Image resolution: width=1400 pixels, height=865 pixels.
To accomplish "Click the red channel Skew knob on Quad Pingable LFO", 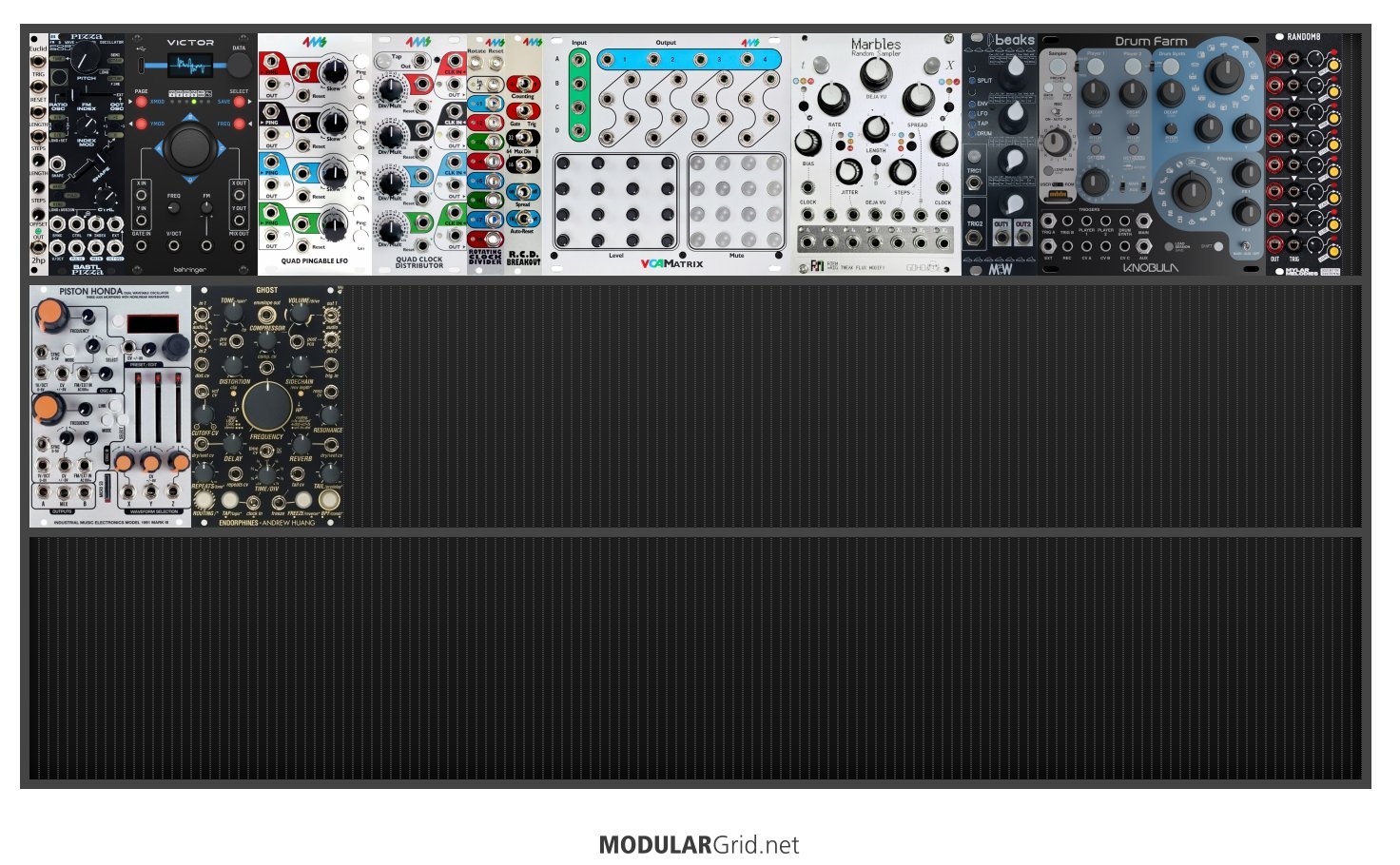I will point(333,70).
